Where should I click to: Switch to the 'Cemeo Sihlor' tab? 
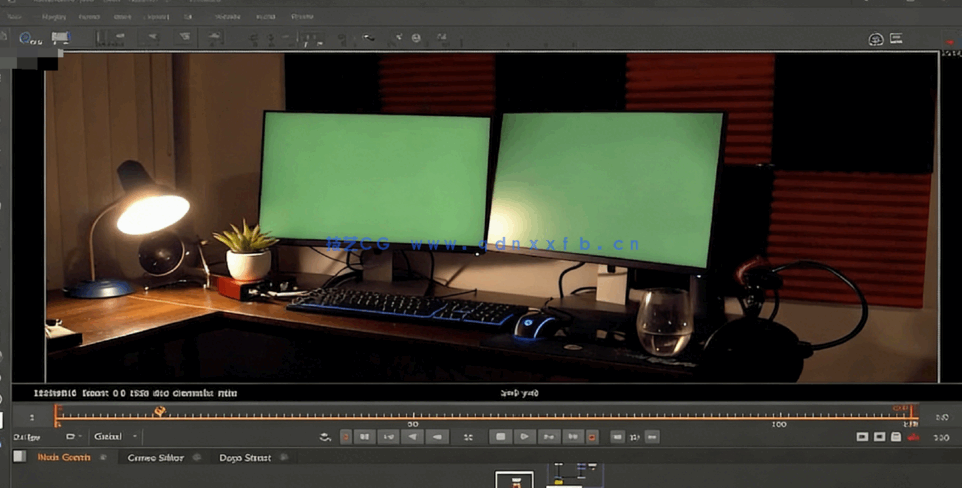155,457
